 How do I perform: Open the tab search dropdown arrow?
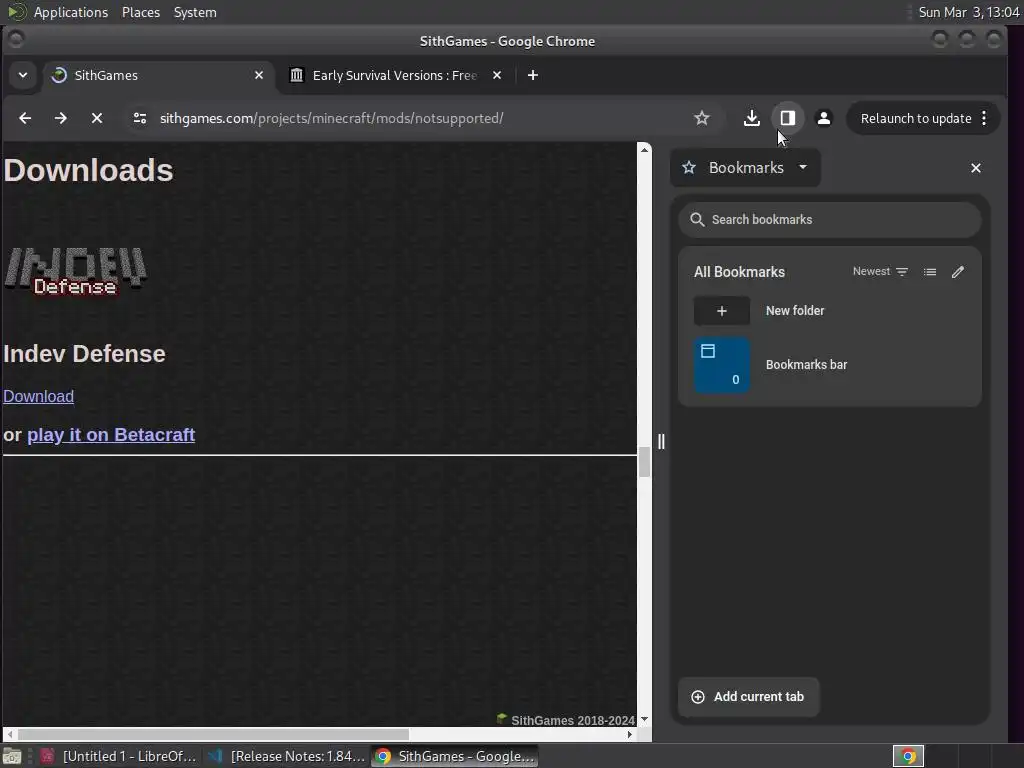pyautogui.click(x=23, y=75)
